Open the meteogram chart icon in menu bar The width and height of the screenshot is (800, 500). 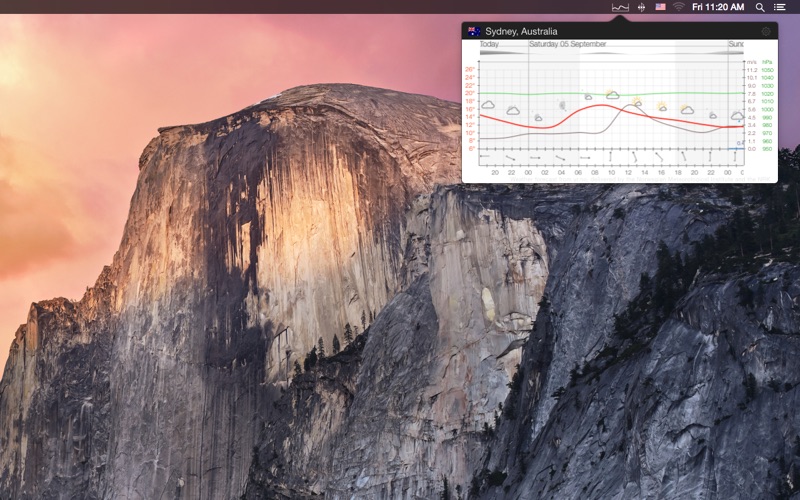click(x=620, y=7)
